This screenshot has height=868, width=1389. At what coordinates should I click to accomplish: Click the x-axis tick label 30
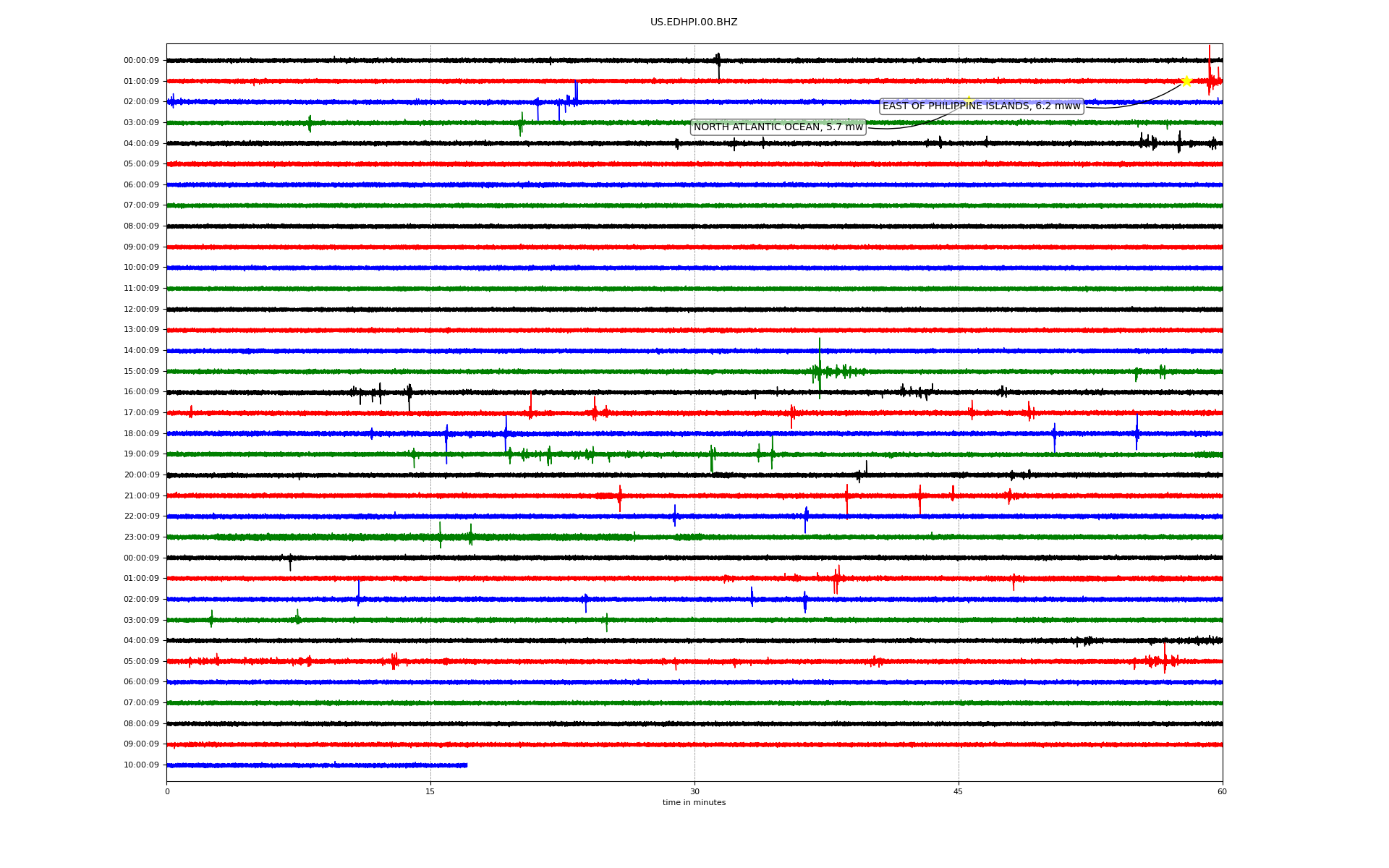[694, 791]
